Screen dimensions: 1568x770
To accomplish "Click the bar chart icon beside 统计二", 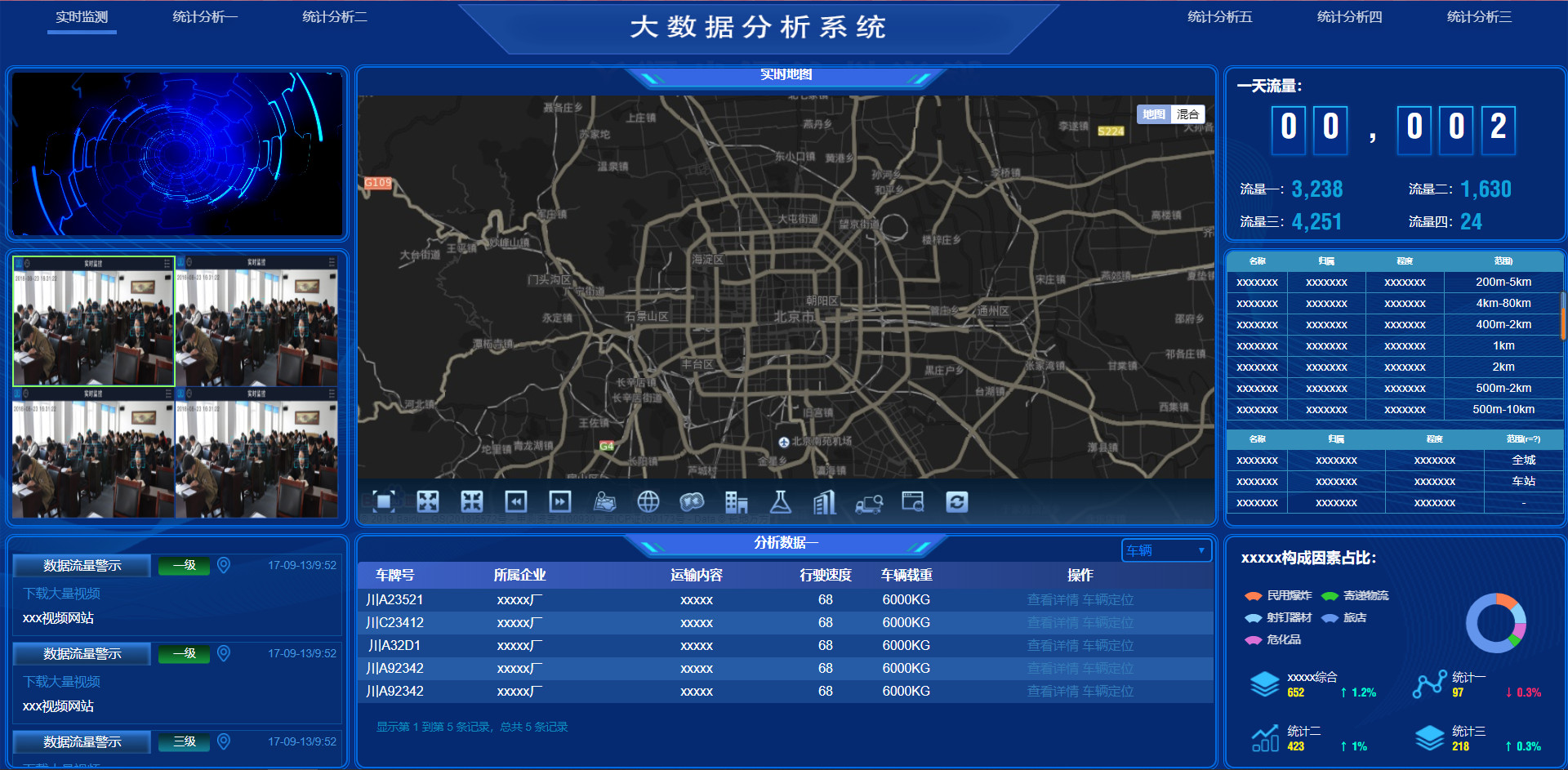I will [1265, 738].
